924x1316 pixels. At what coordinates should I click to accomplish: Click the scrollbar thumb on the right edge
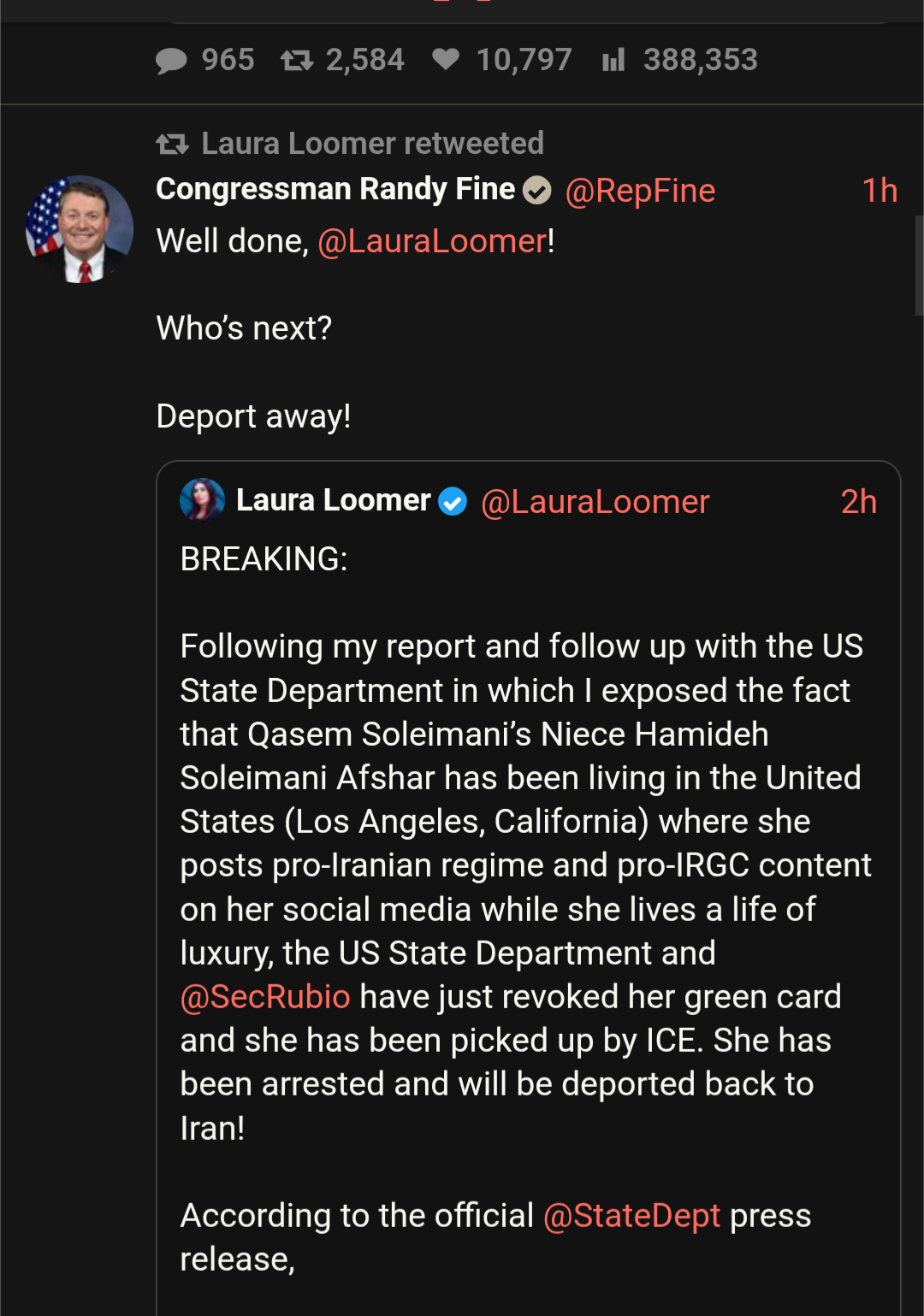tap(919, 265)
